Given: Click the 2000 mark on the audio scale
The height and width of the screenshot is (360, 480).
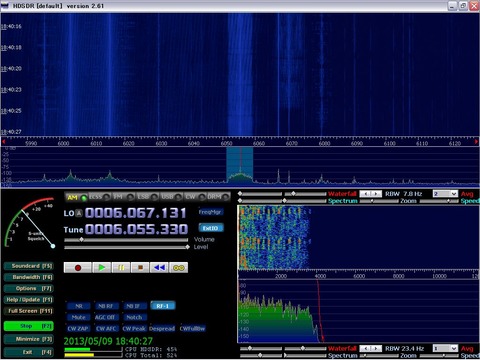Looking at the screenshot, I should tap(281, 276).
